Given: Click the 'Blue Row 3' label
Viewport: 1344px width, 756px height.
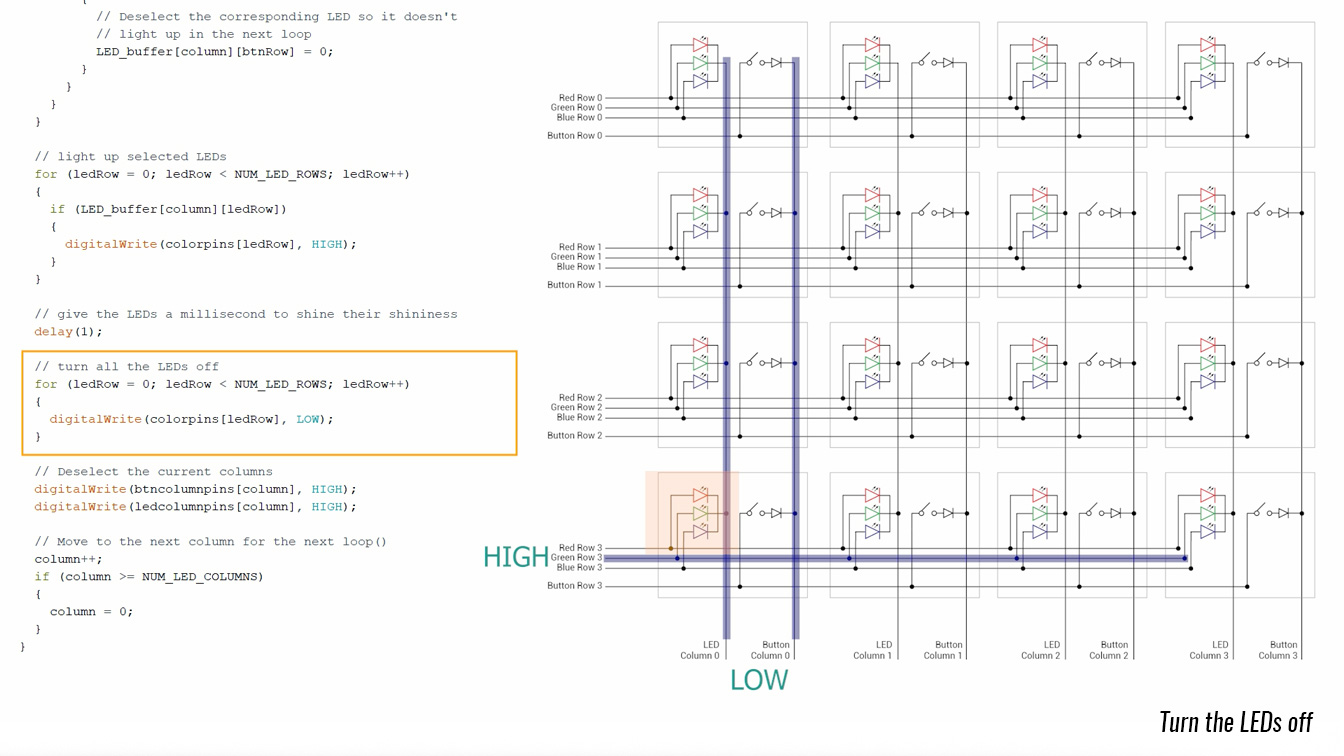Looking at the screenshot, I should click(x=579, y=568).
